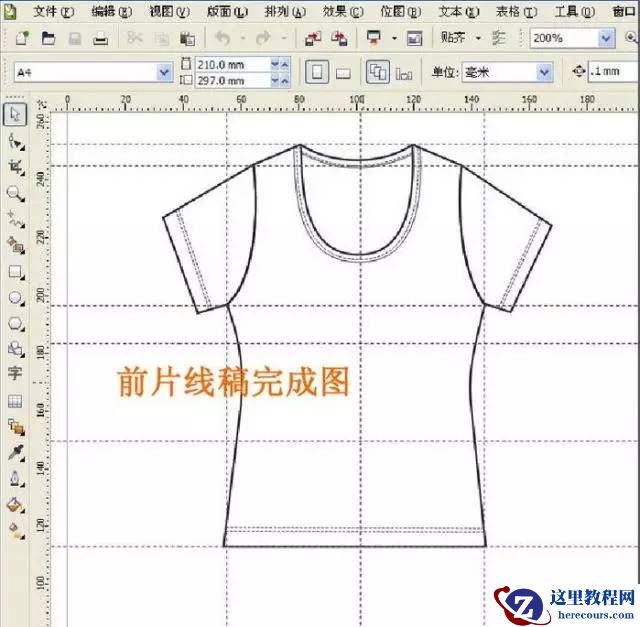Select the Pick (arrow) tool
Screen dimensions: 640x627
[16, 114]
